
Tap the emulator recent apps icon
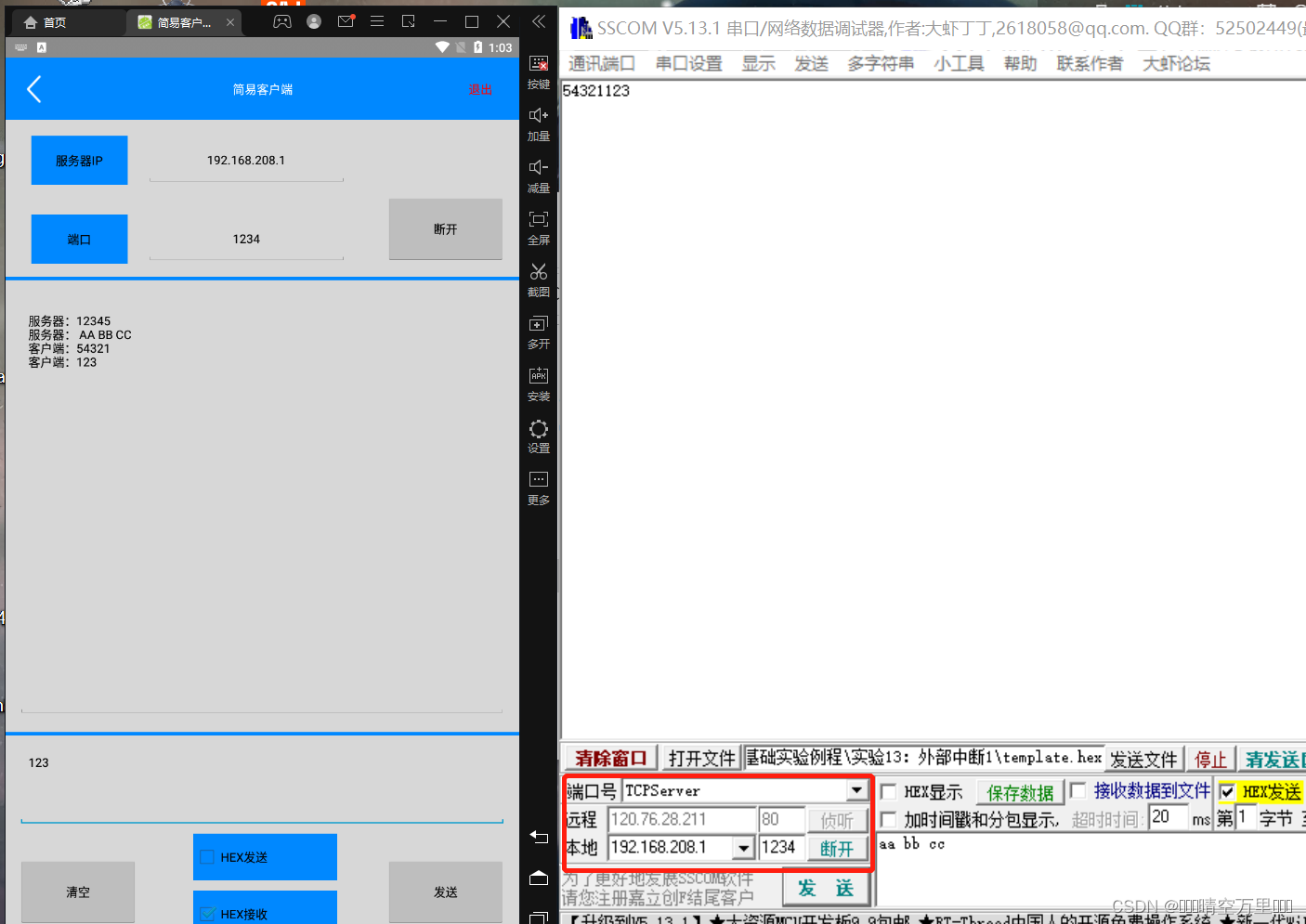tap(539, 917)
